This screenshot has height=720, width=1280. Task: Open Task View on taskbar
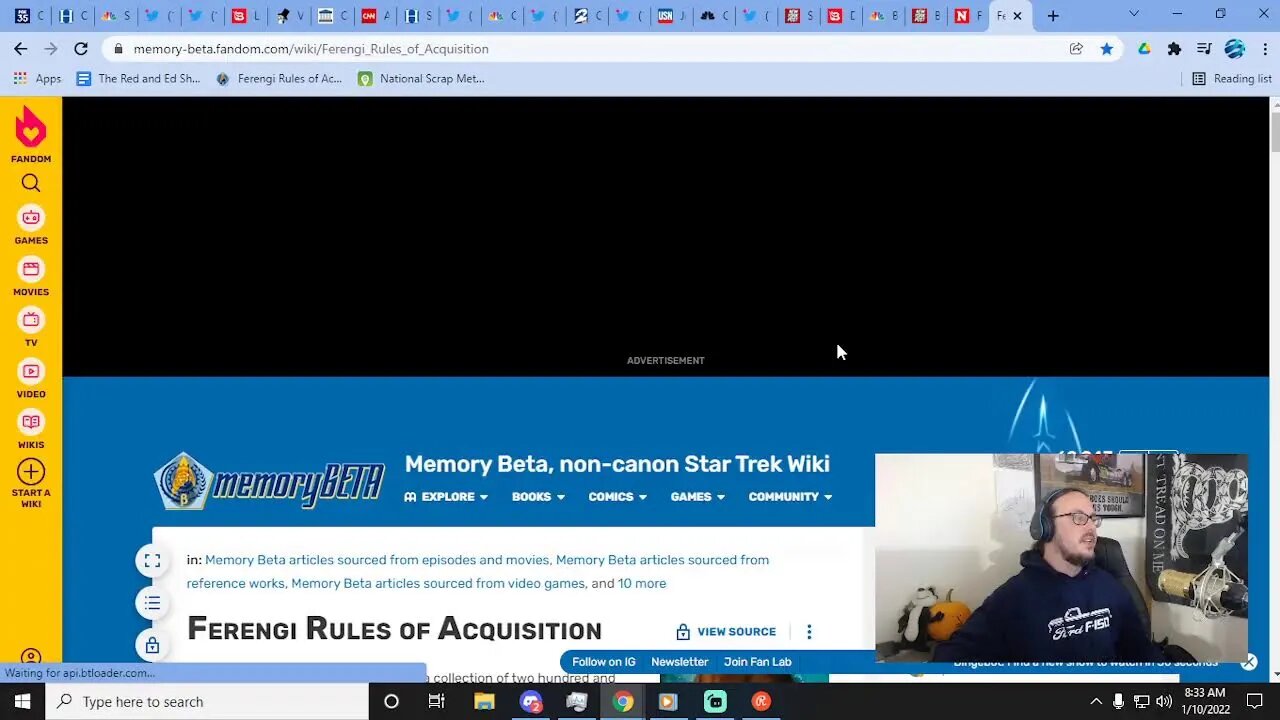437,701
